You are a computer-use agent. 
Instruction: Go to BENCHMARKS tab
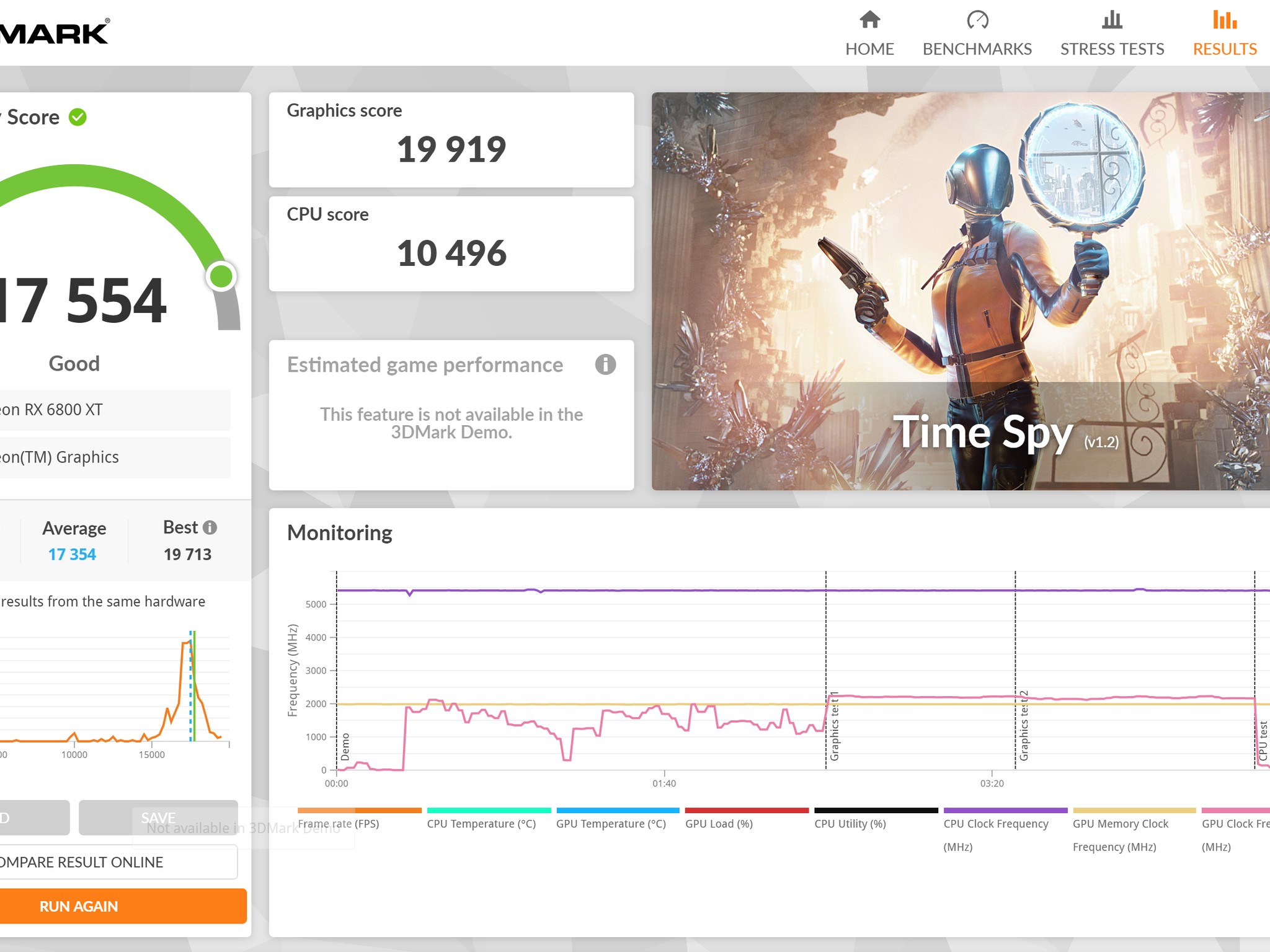tap(977, 49)
